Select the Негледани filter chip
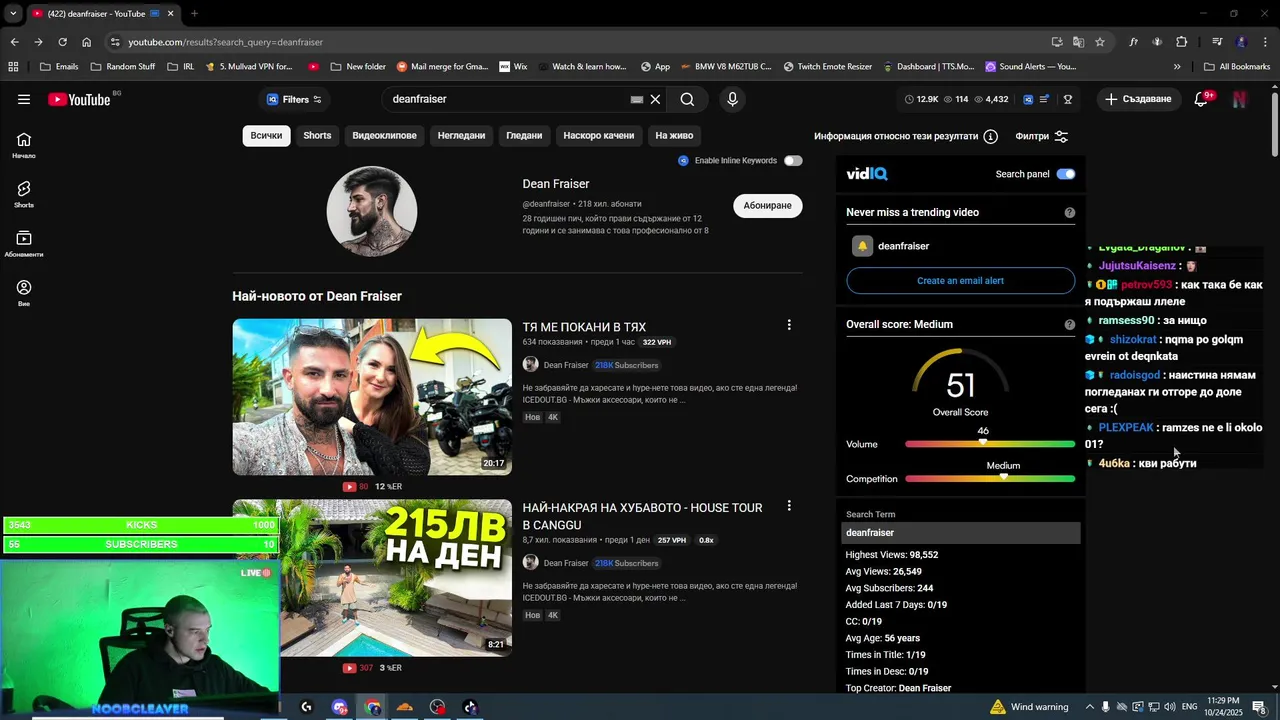This screenshot has height=720, width=1280. (x=461, y=136)
